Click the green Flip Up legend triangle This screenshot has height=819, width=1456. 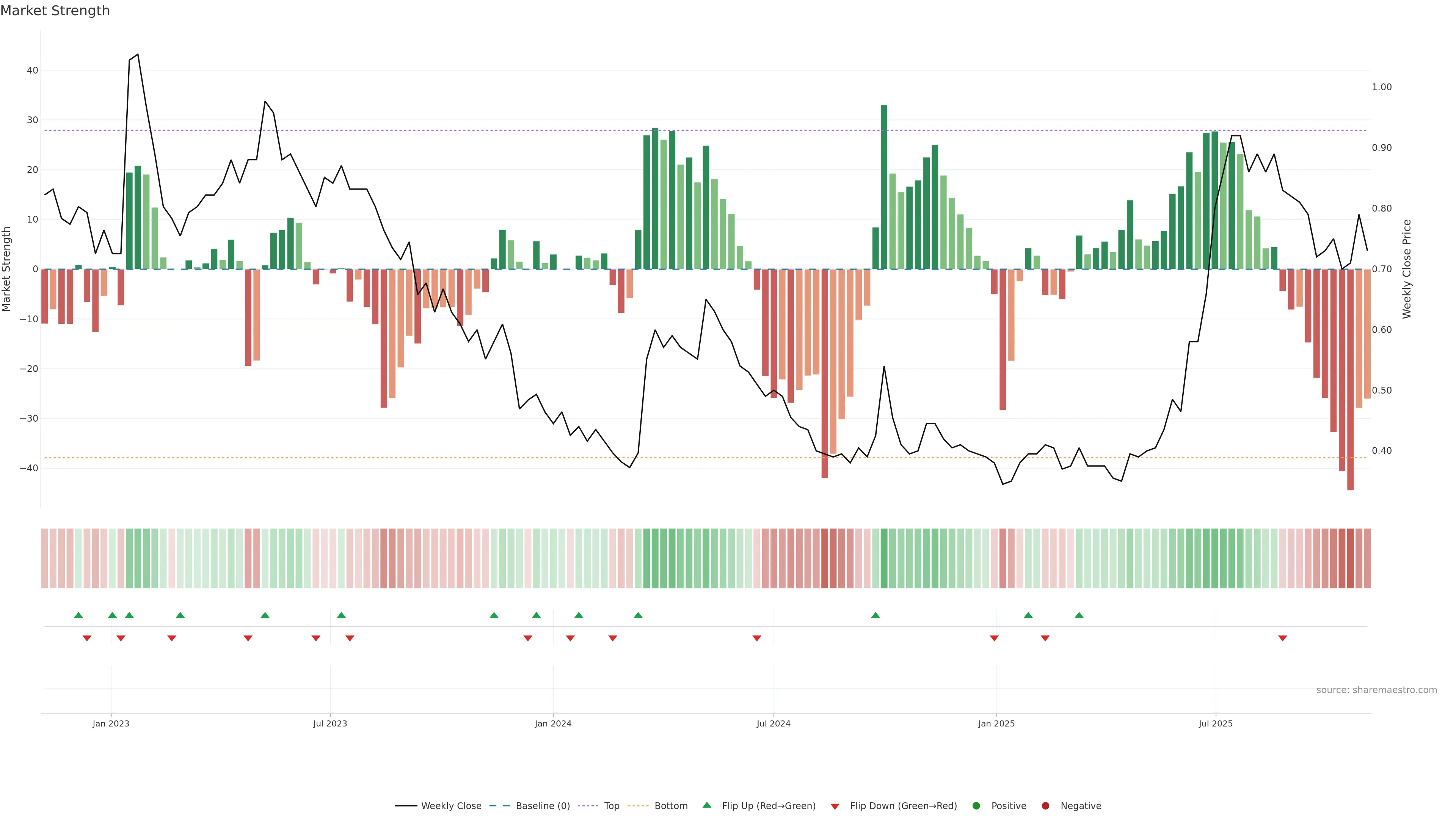(706, 805)
